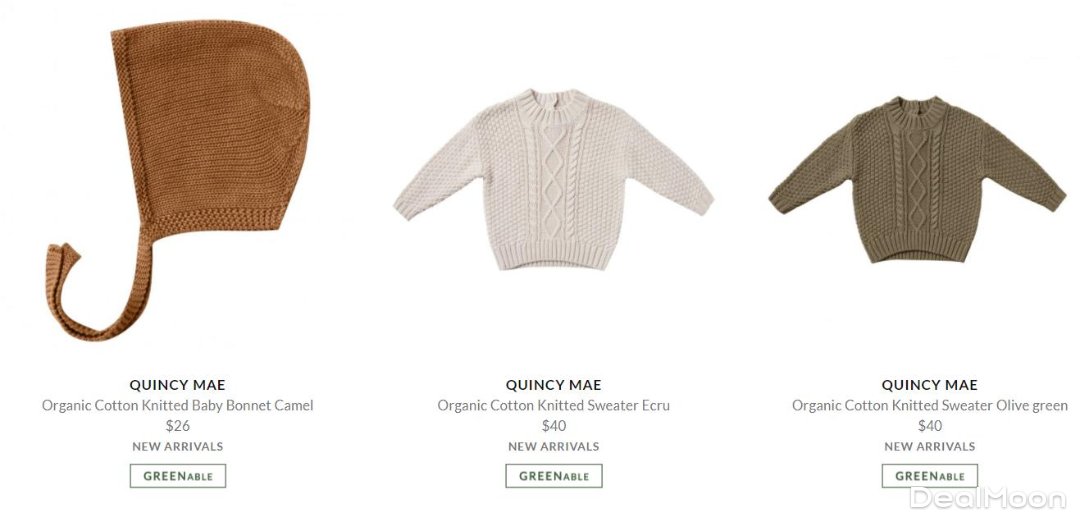Click the DealMoon watermark logo
The image size is (1080, 522).
coord(988,499)
